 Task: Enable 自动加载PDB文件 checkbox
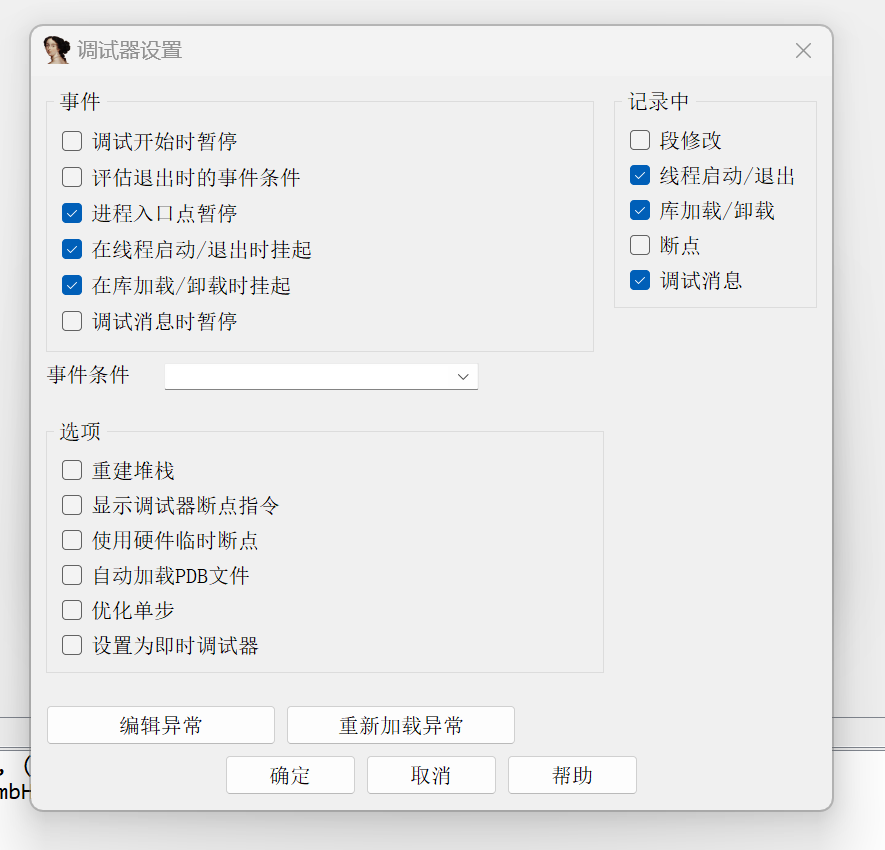coord(71,575)
